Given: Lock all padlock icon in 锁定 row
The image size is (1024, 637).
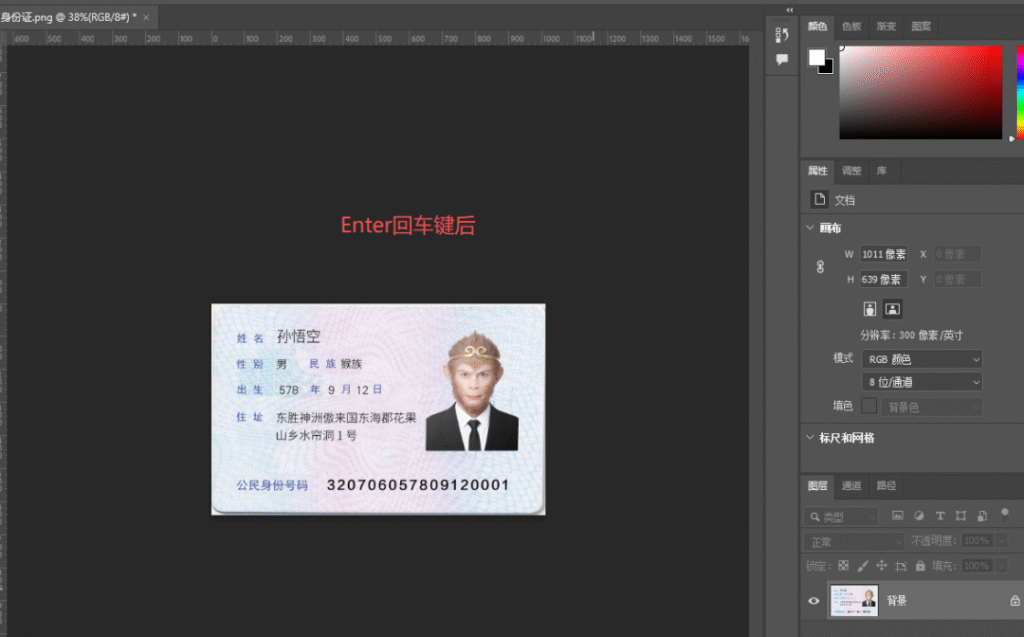Looking at the screenshot, I should click(920, 566).
